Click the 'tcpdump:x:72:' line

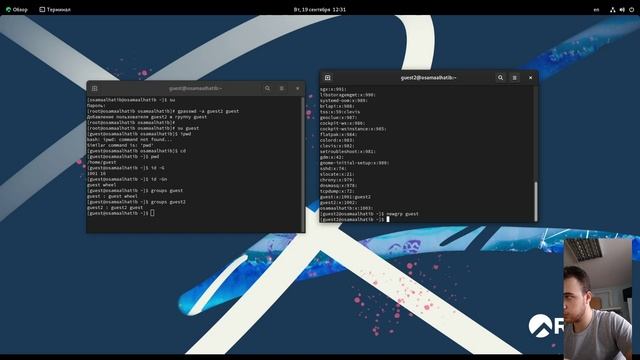pos(338,191)
